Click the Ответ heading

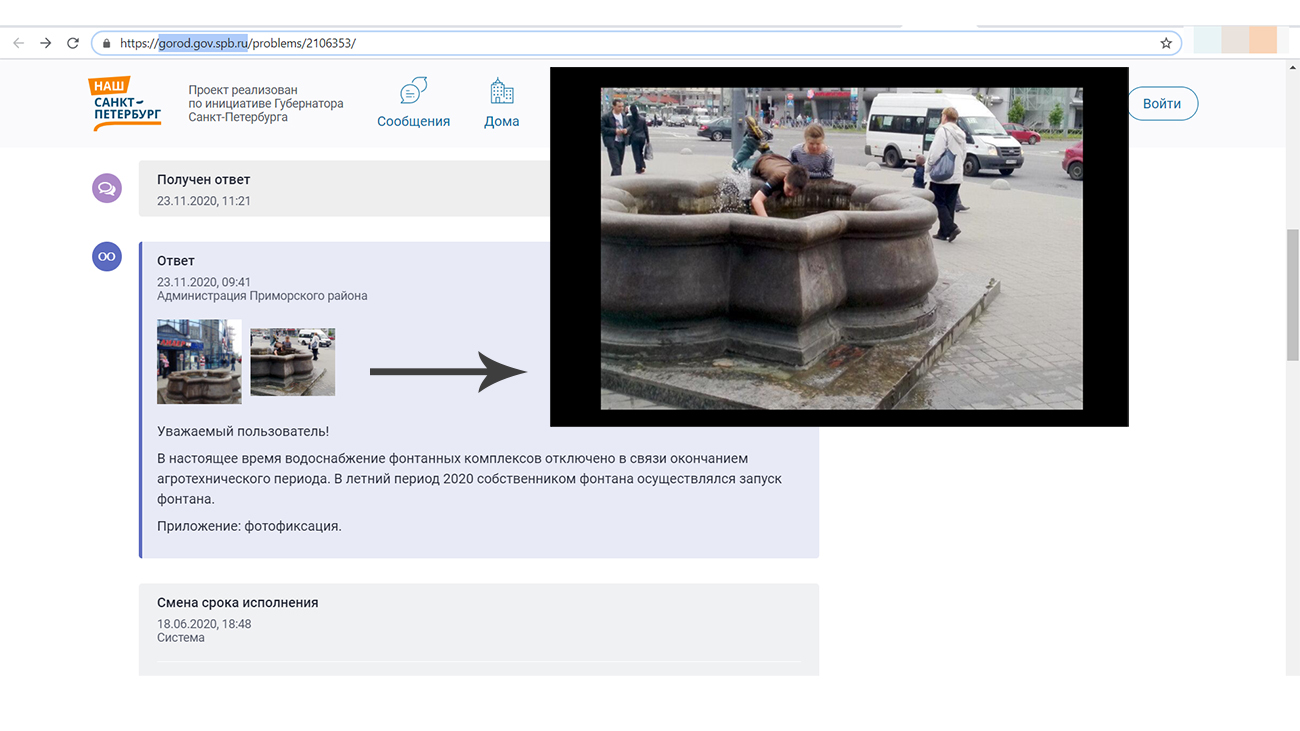pyautogui.click(x=176, y=261)
